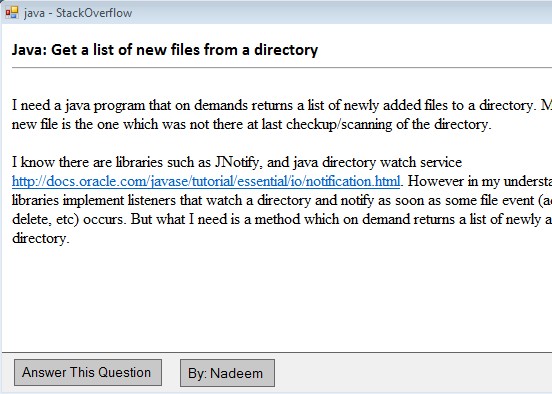Open the docs.oracle.com notification tutorial link
This screenshot has height=394, width=552.
(x=206, y=181)
